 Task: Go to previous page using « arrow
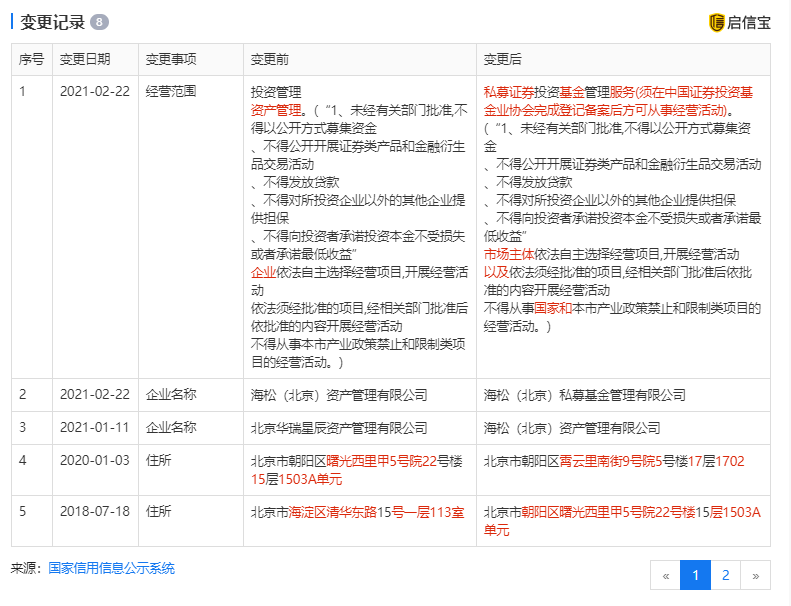tap(665, 575)
